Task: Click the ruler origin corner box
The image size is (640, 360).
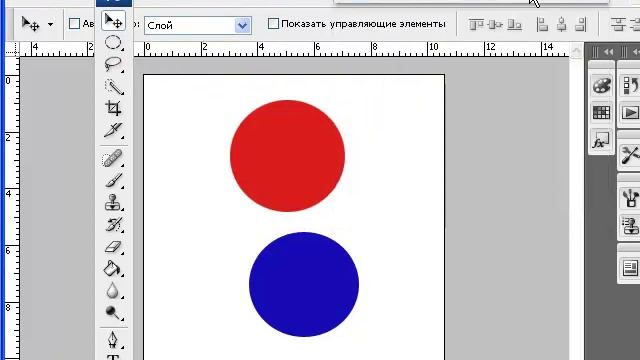Action: pos(12,49)
